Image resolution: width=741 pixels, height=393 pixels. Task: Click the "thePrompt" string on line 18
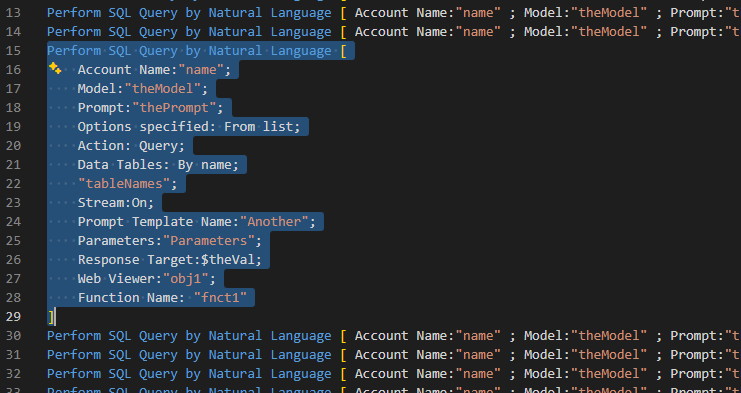(x=174, y=108)
